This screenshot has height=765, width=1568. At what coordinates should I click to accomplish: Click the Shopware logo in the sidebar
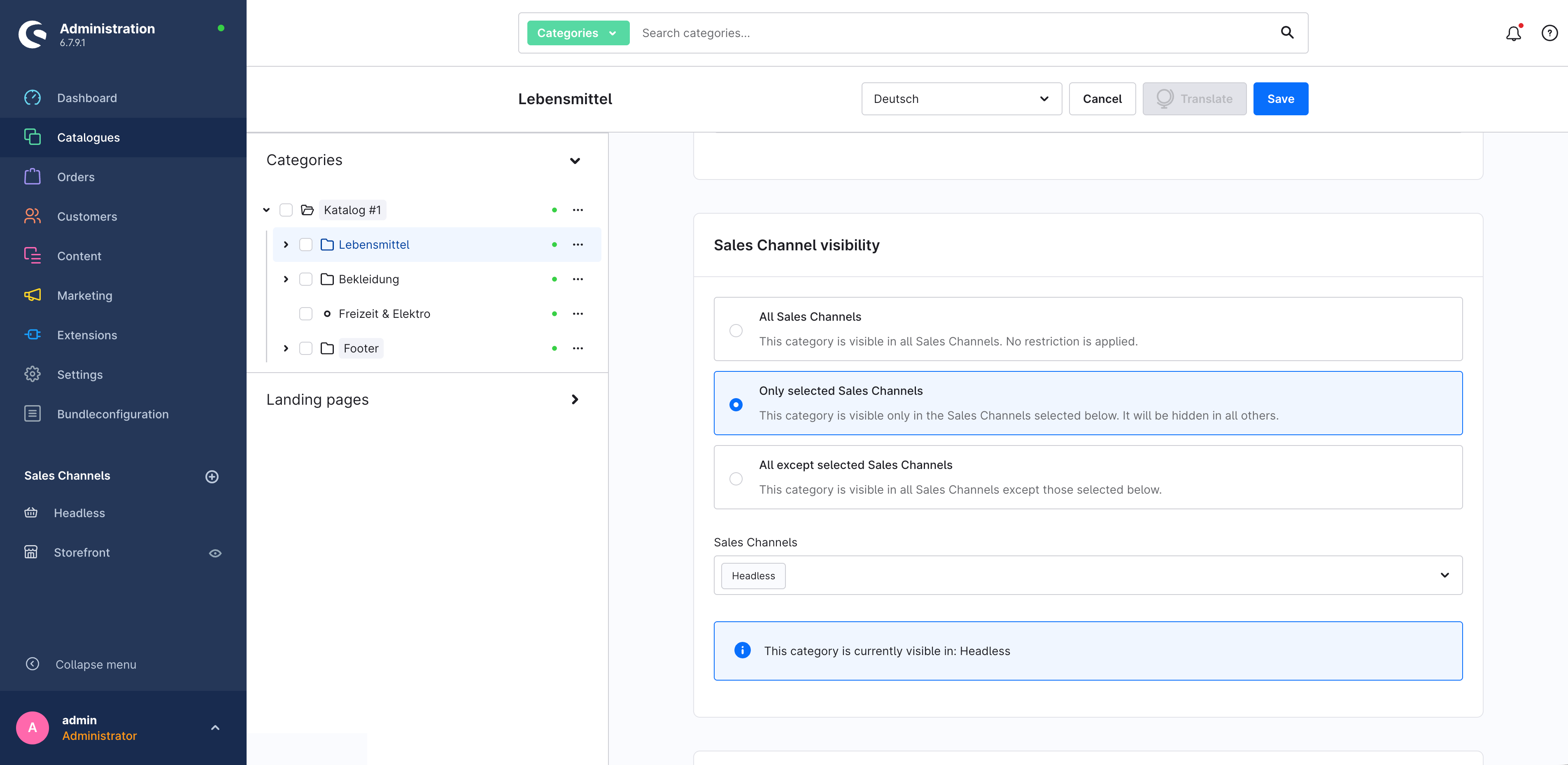[x=32, y=34]
